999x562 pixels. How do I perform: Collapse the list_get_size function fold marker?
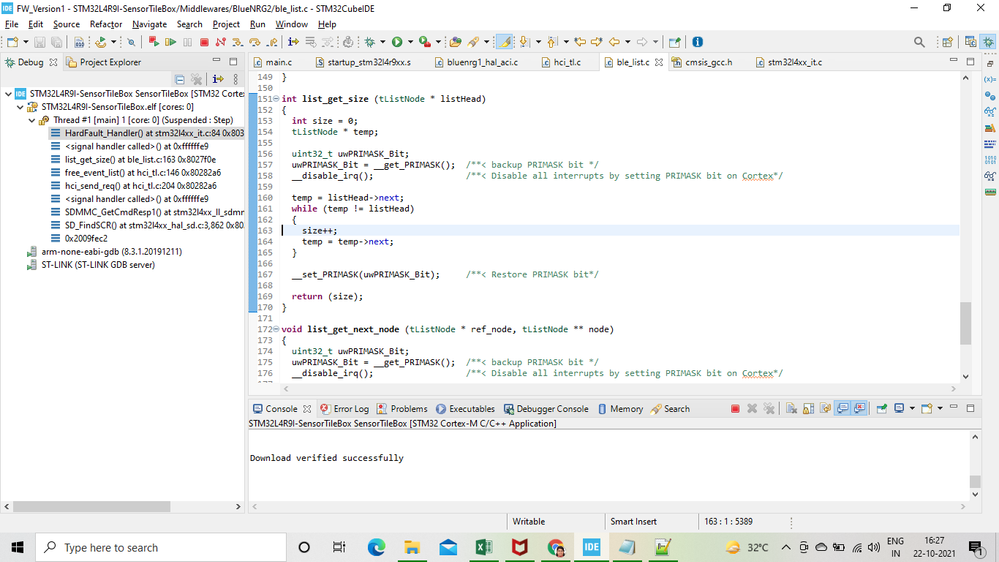(x=276, y=99)
